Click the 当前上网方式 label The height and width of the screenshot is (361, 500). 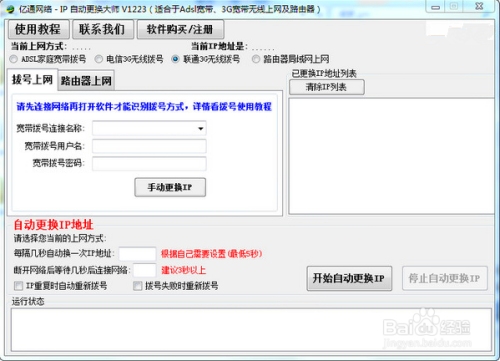tap(39, 46)
